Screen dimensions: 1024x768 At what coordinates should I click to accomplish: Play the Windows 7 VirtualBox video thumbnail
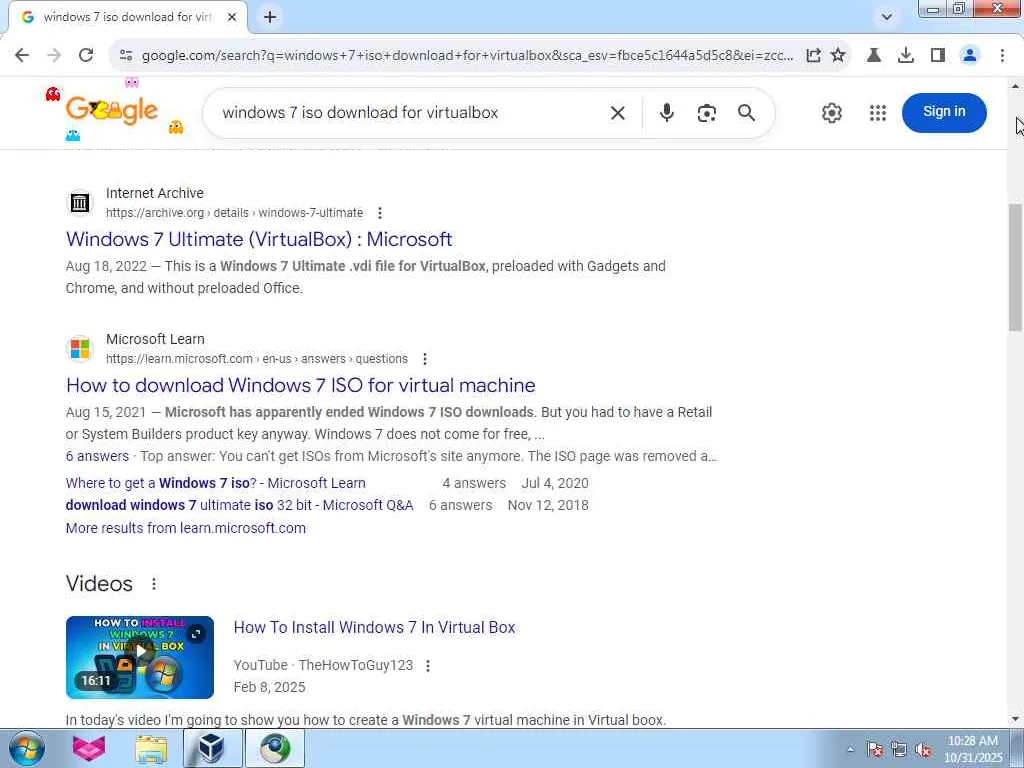coord(140,658)
